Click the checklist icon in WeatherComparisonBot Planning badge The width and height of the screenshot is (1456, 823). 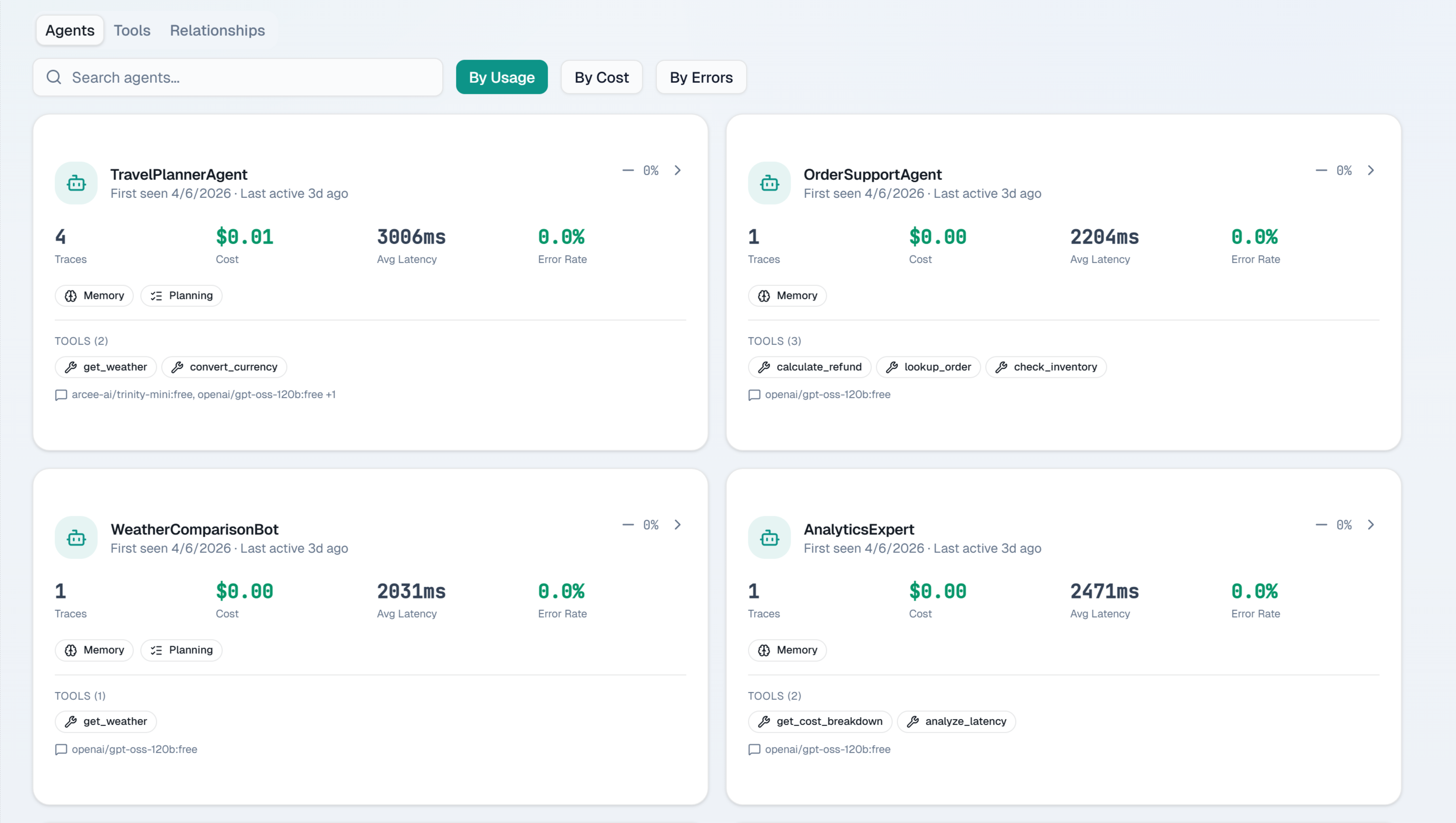point(156,650)
